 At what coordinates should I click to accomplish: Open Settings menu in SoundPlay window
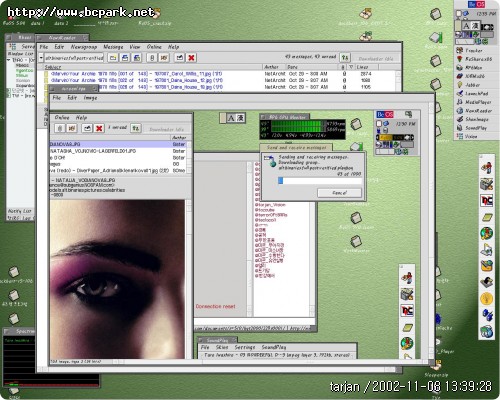tap(245, 347)
